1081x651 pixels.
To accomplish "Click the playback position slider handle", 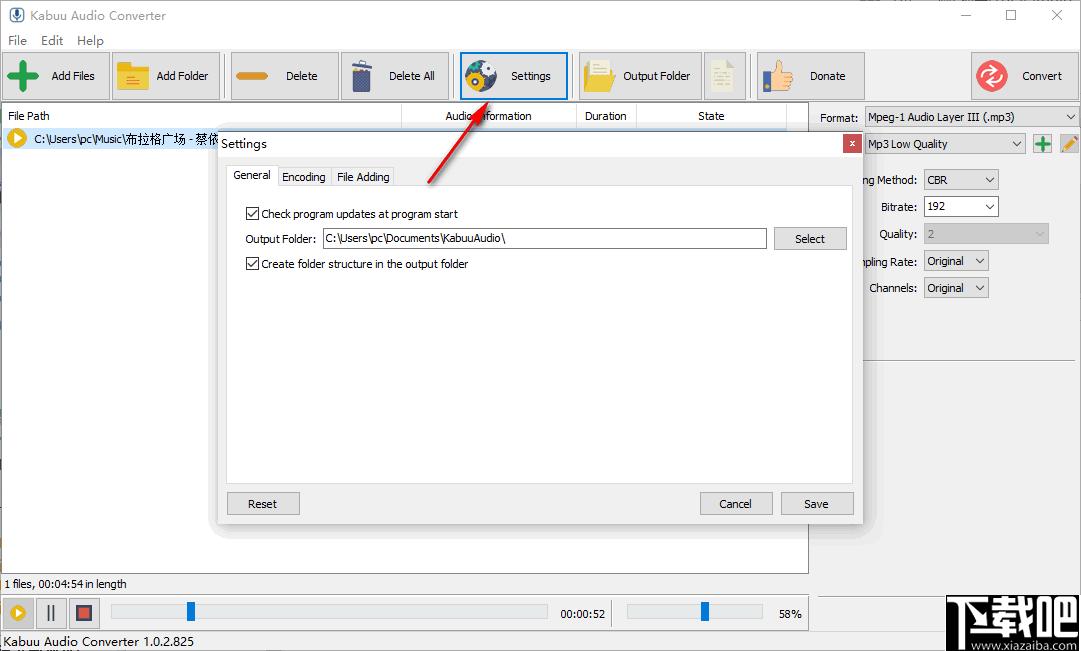I will point(191,612).
